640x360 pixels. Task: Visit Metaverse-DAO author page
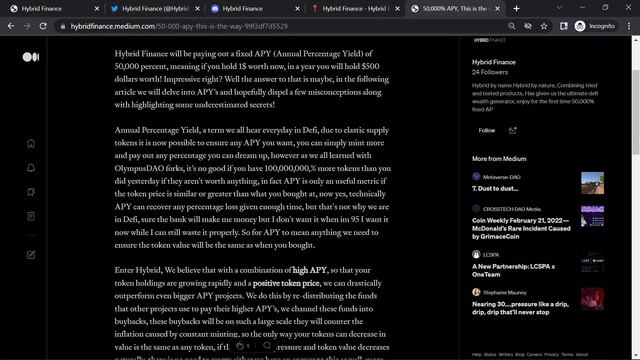pyautogui.click(x=502, y=177)
